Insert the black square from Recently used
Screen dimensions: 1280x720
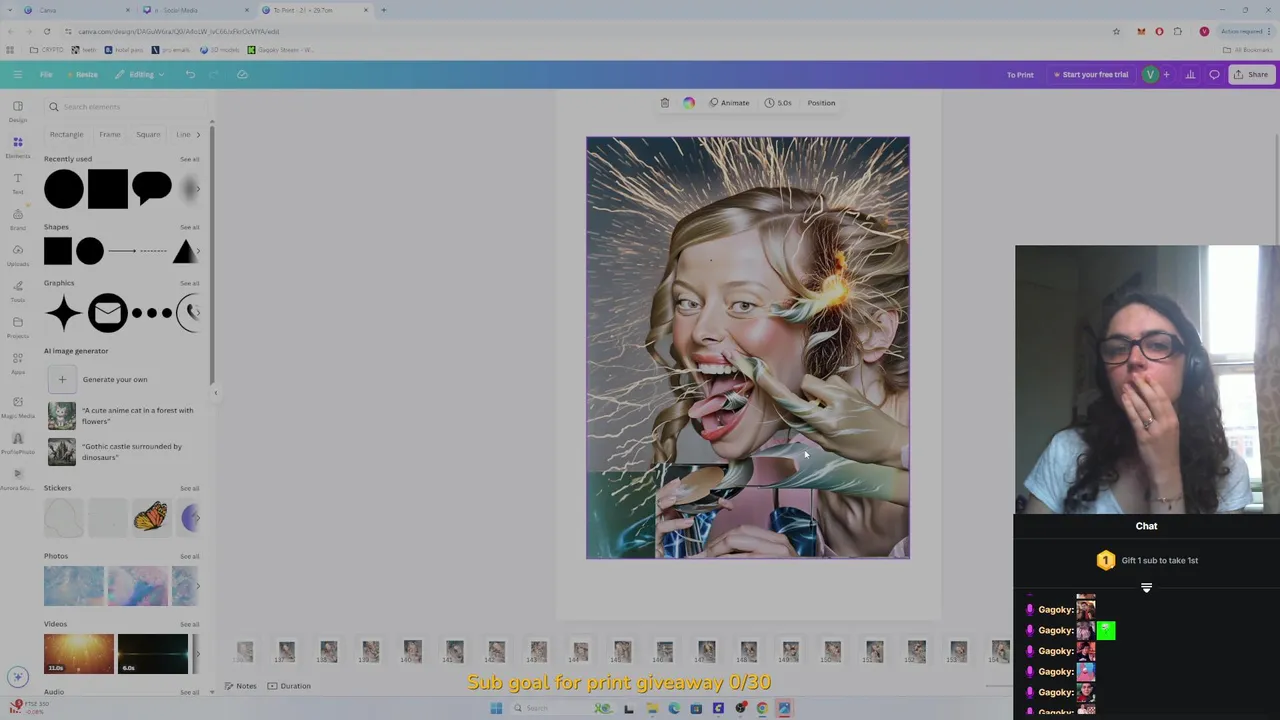pos(108,189)
